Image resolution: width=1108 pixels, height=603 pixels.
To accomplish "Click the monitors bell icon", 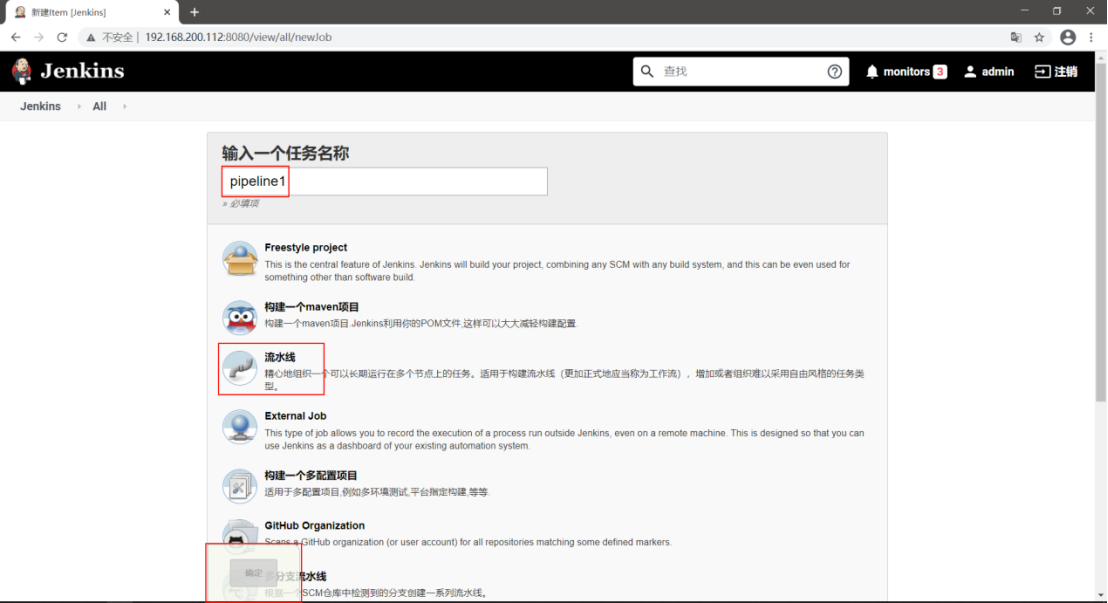I will click(x=872, y=71).
